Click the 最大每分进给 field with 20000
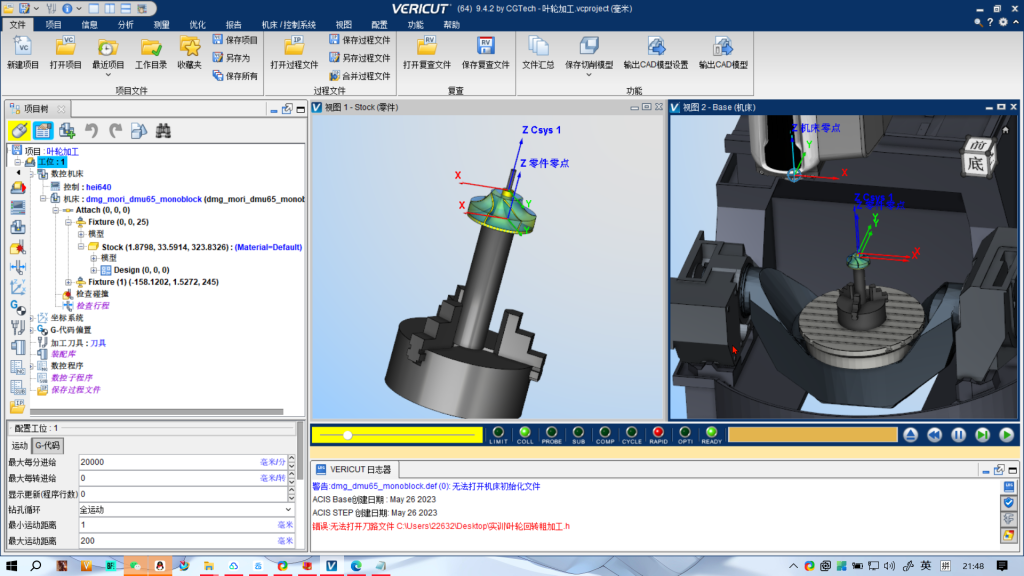This screenshot has width=1024, height=576. click(183, 462)
